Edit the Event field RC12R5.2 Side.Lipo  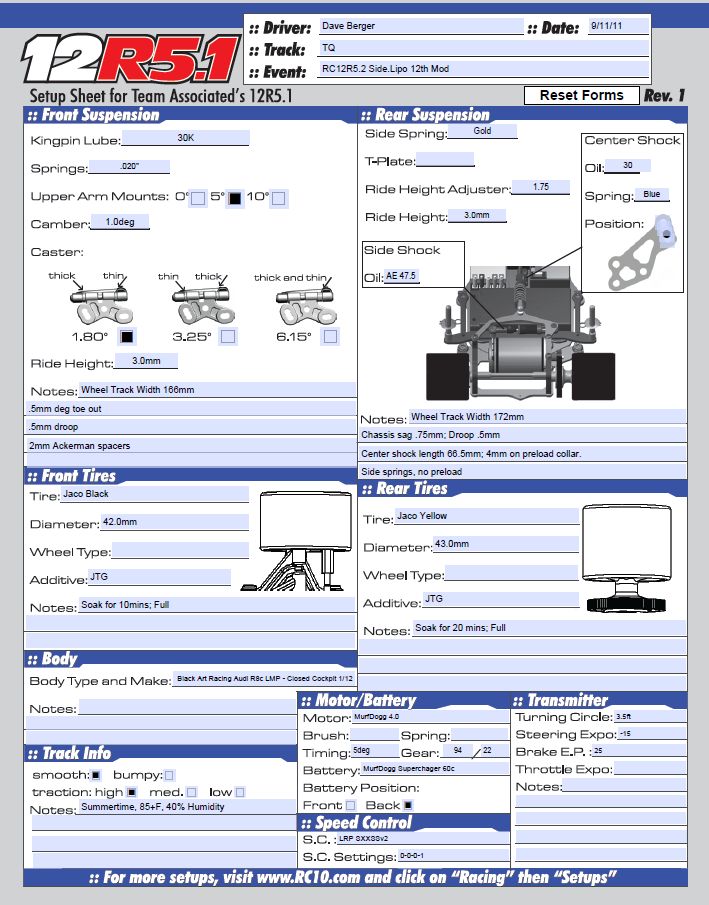point(484,69)
